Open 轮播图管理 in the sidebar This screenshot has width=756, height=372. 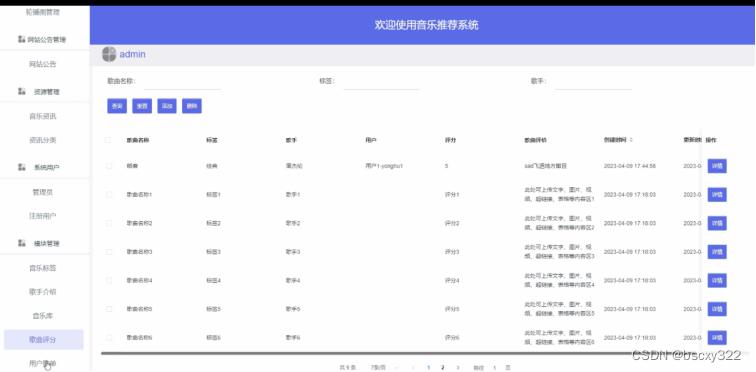(43, 13)
